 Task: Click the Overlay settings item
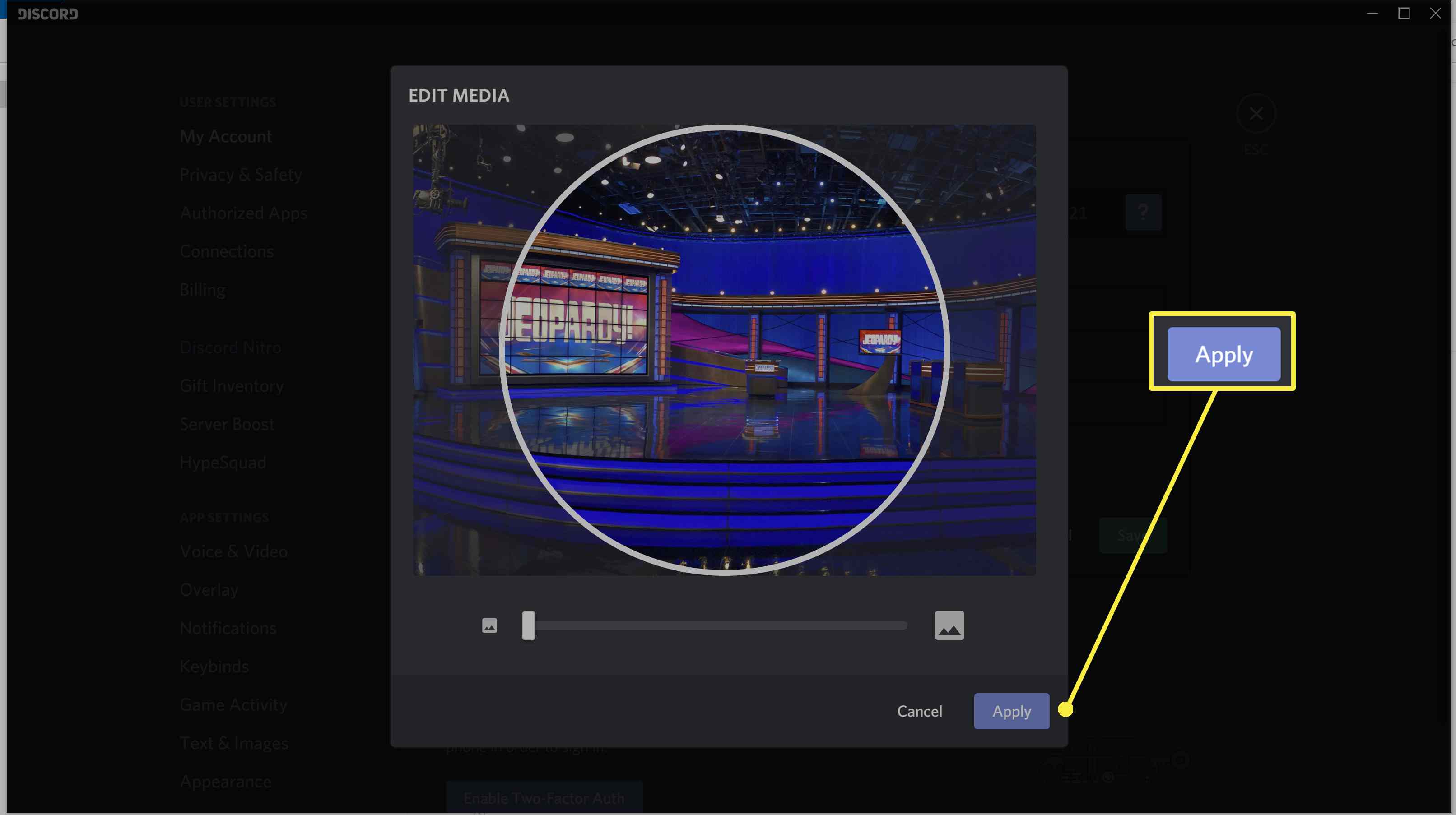coord(209,589)
